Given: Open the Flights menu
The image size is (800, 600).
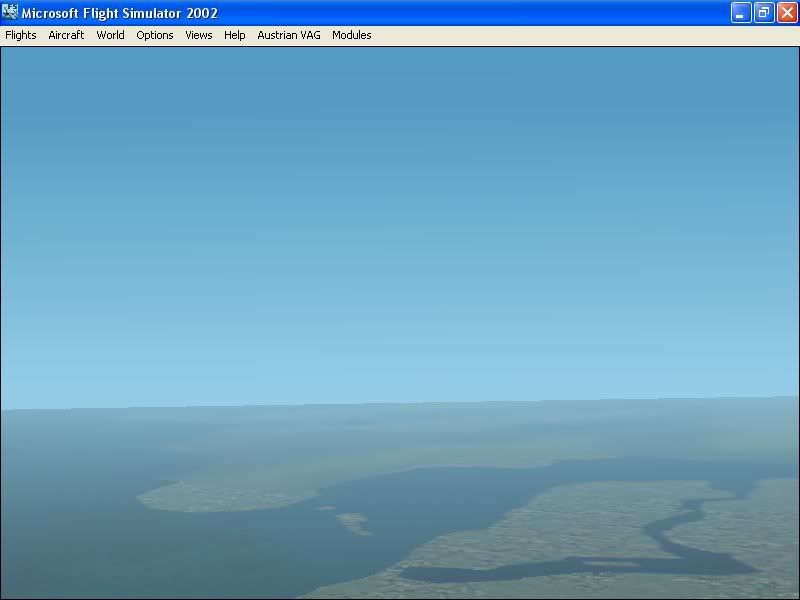Looking at the screenshot, I should 21,35.
